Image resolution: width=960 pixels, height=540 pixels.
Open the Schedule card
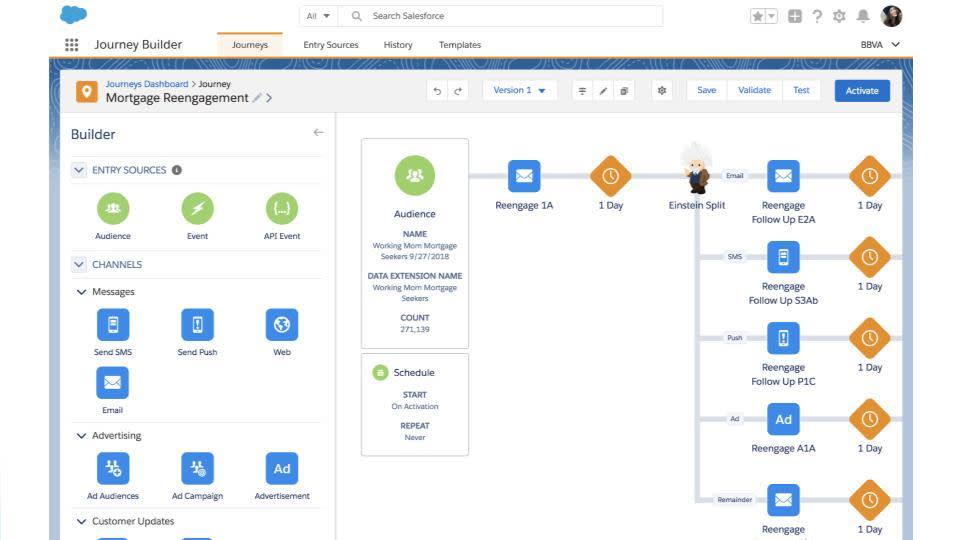tap(414, 404)
